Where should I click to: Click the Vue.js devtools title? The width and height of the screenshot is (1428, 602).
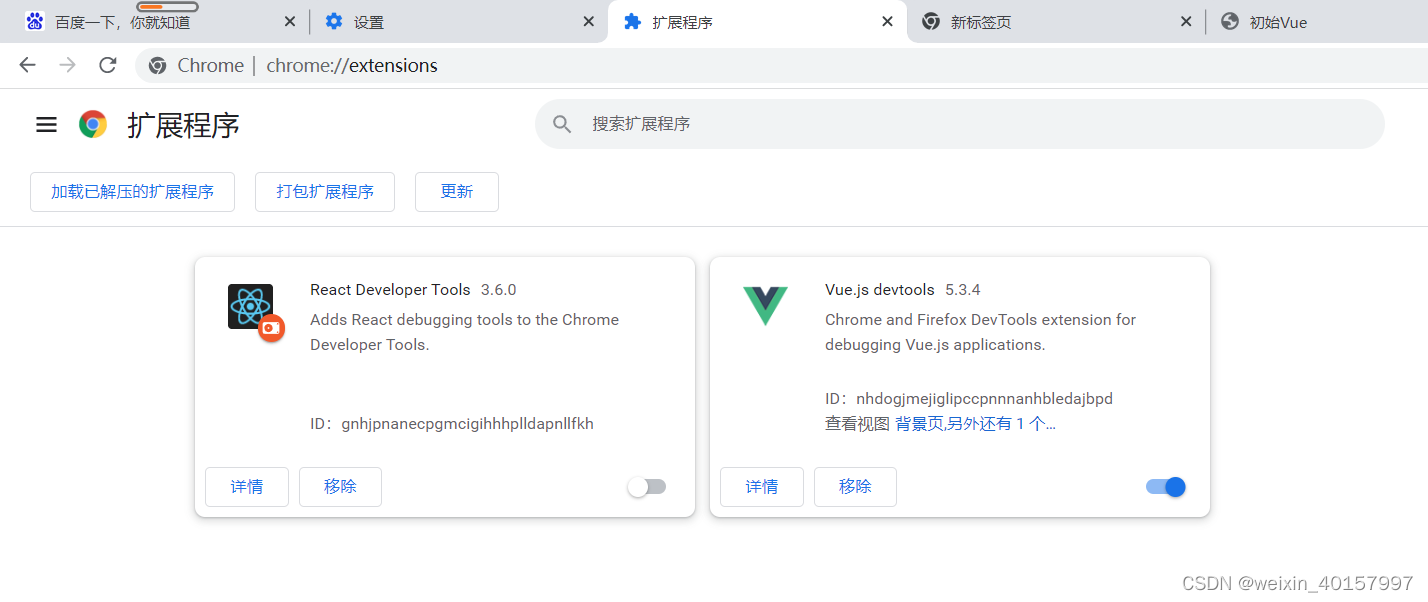coord(880,290)
